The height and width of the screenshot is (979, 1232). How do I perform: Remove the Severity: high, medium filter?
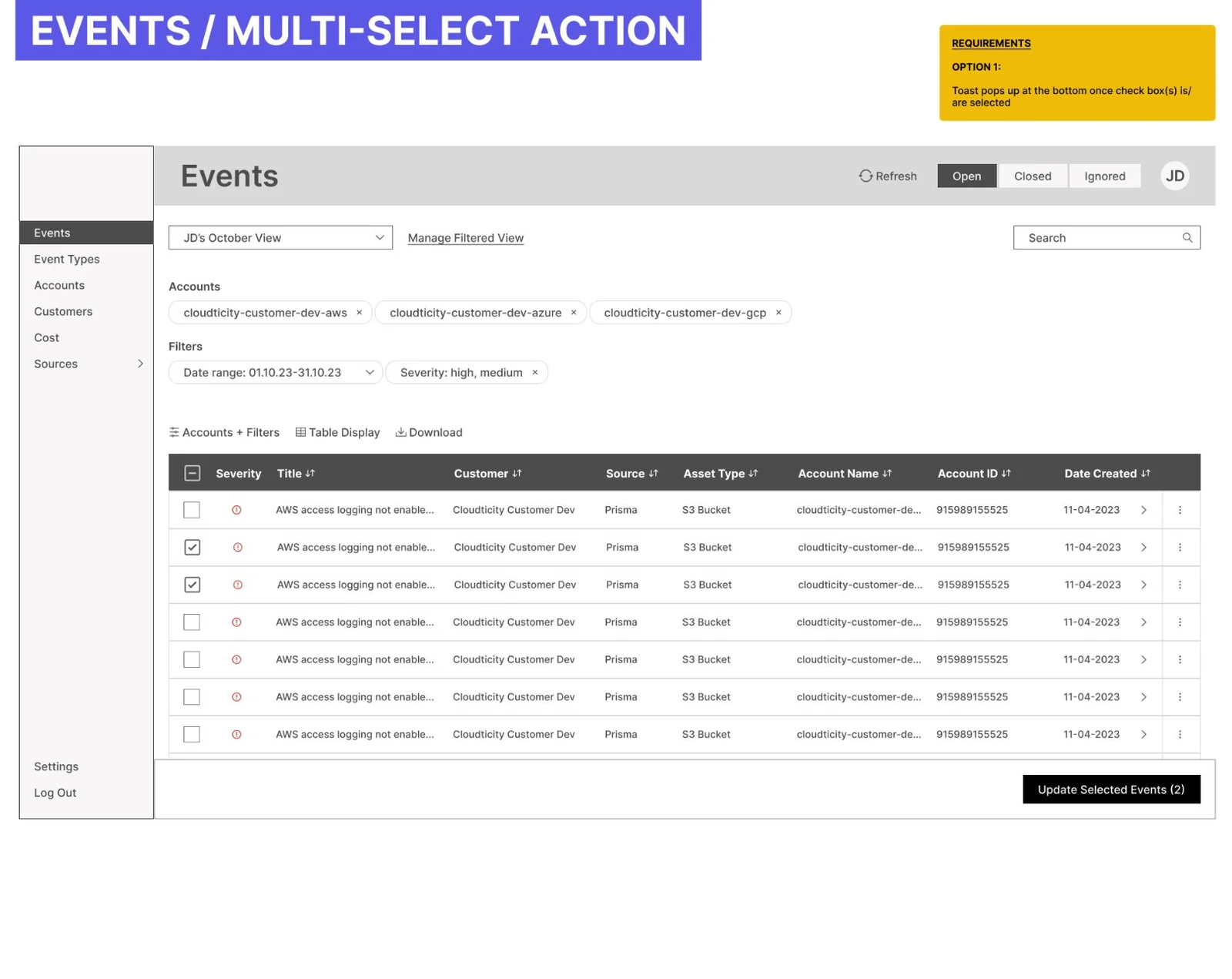coord(535,373)
